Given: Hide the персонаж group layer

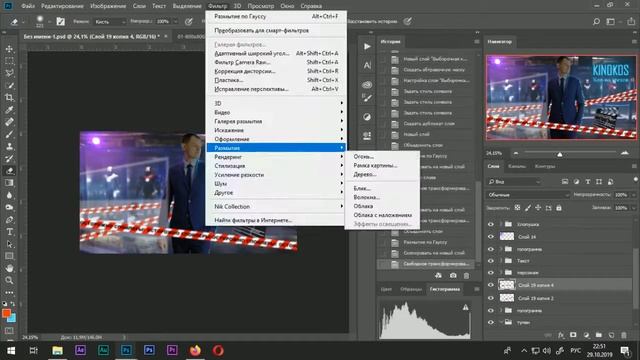Looking at the screenshot, I should pyautogui.click(x=491, y=272).
